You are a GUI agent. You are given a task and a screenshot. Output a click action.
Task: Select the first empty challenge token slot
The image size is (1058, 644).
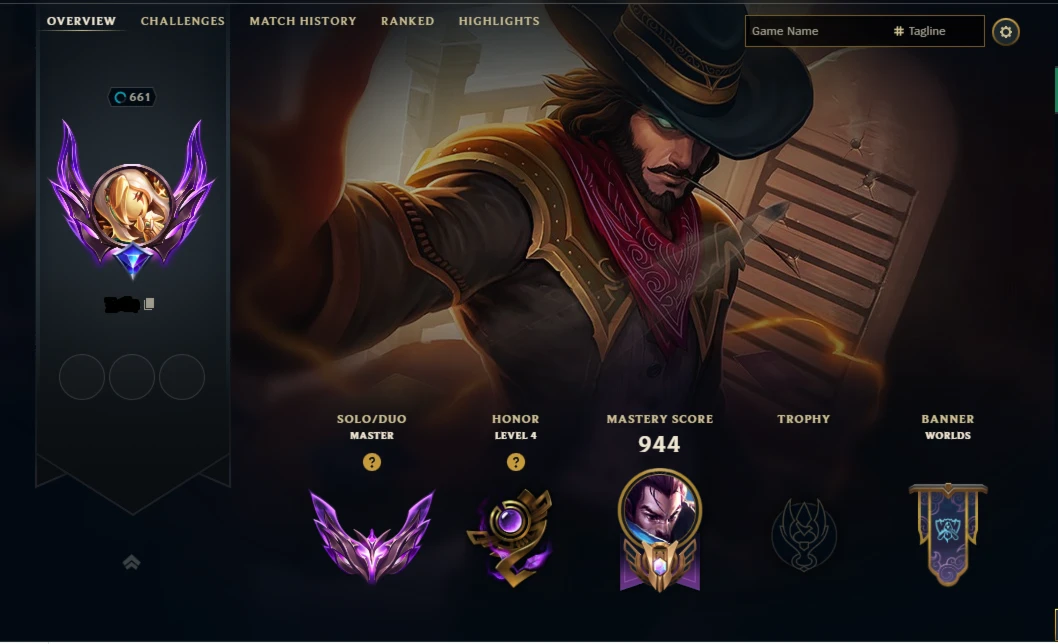[x=82, y=377]
